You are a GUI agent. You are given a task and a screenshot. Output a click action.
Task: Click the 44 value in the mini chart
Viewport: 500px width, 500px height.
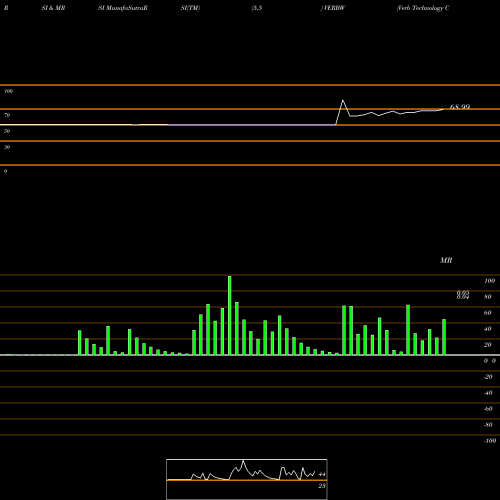(322, 474)
